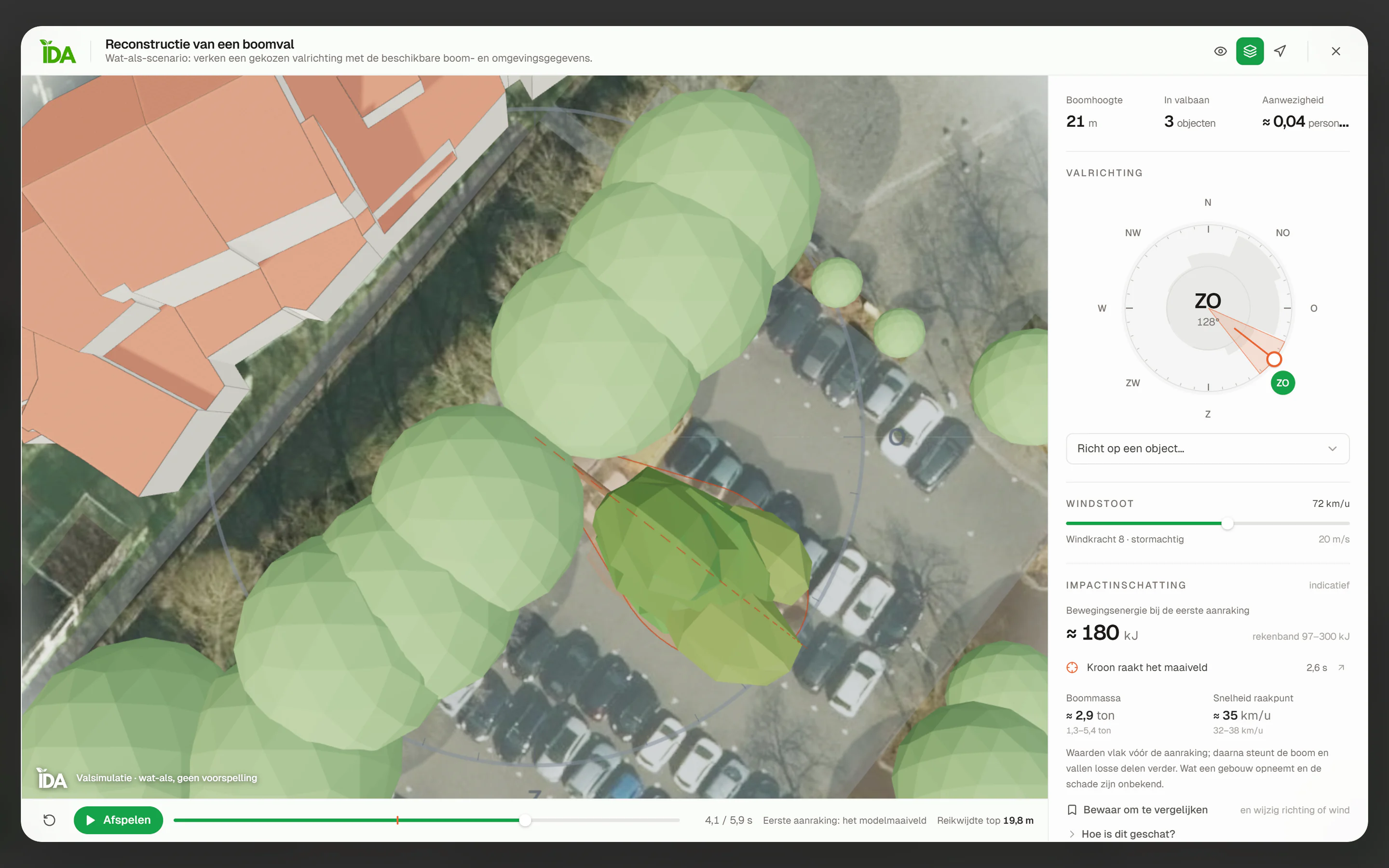The height and width of the screenshot is (868, 1389).
Task: Click the target icon before Kroon raakt
Action: point(1072,668)
